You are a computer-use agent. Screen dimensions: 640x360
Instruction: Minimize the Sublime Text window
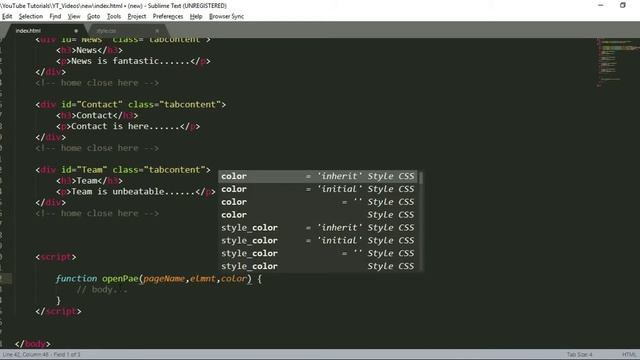coord(600,5)
